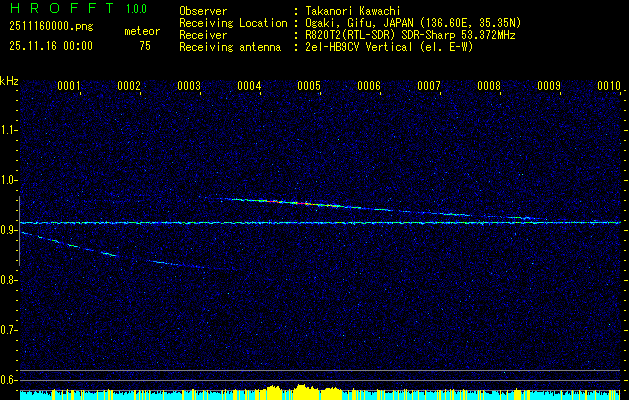Click the Receiving antenna label
Image resolution: width=629 pixels, height=400 pixels.
coord(230,47)
